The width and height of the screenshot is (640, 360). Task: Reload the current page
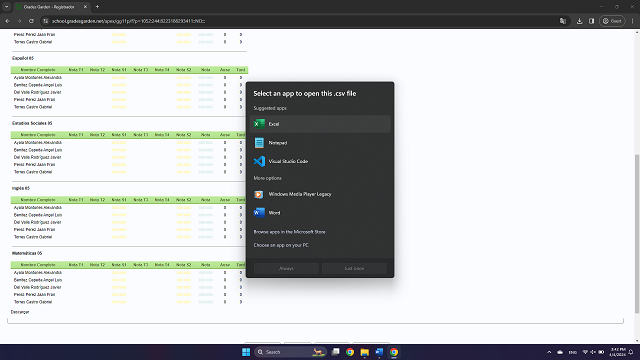click(31, 21)
